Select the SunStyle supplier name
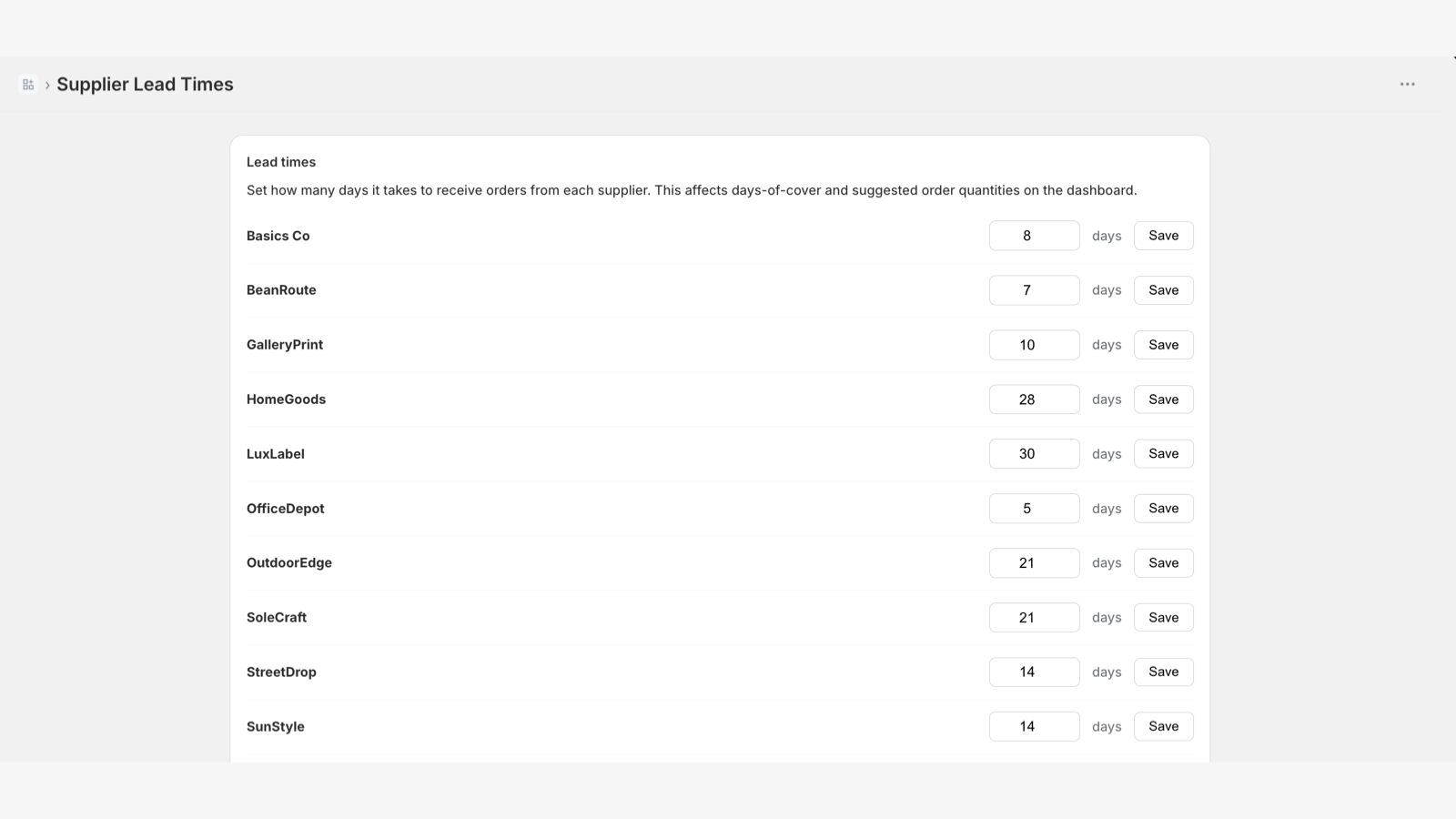The height and width of the screenshot is (819, 1456). click(276, 727)
